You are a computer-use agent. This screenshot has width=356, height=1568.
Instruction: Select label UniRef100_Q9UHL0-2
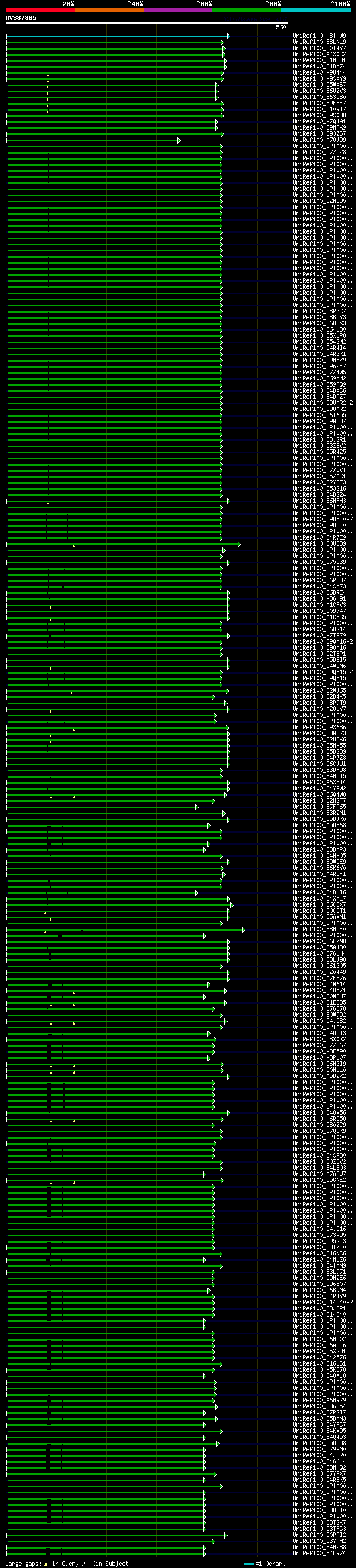coord(323,519)
